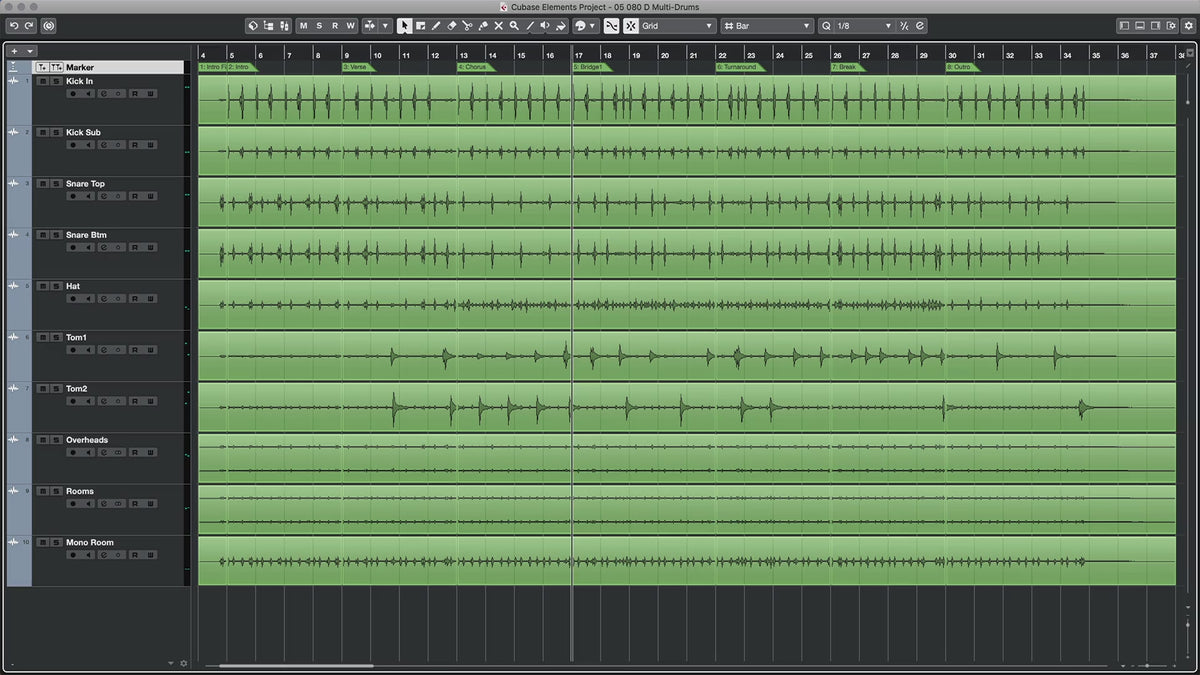Toggle the global Read automation R button
Image resolution: width=1200 pixels, height=675 pixels.
click(x=334, y=26)
